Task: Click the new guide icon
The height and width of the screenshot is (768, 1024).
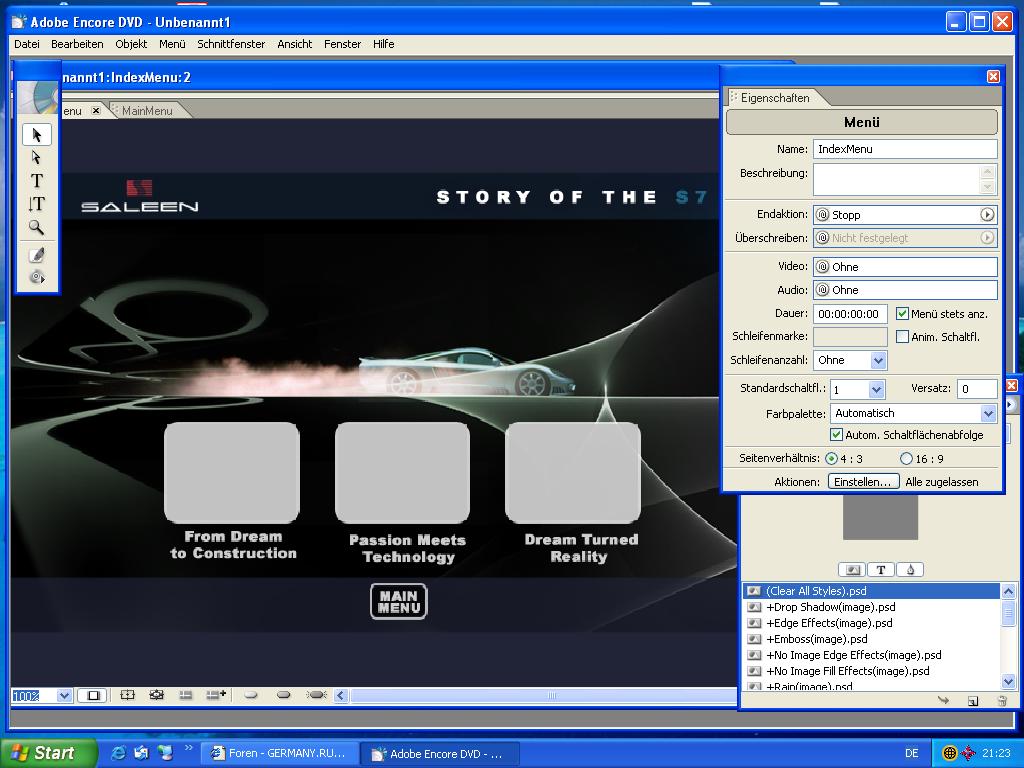Action: pyautogui.click(x=216, y=695)
